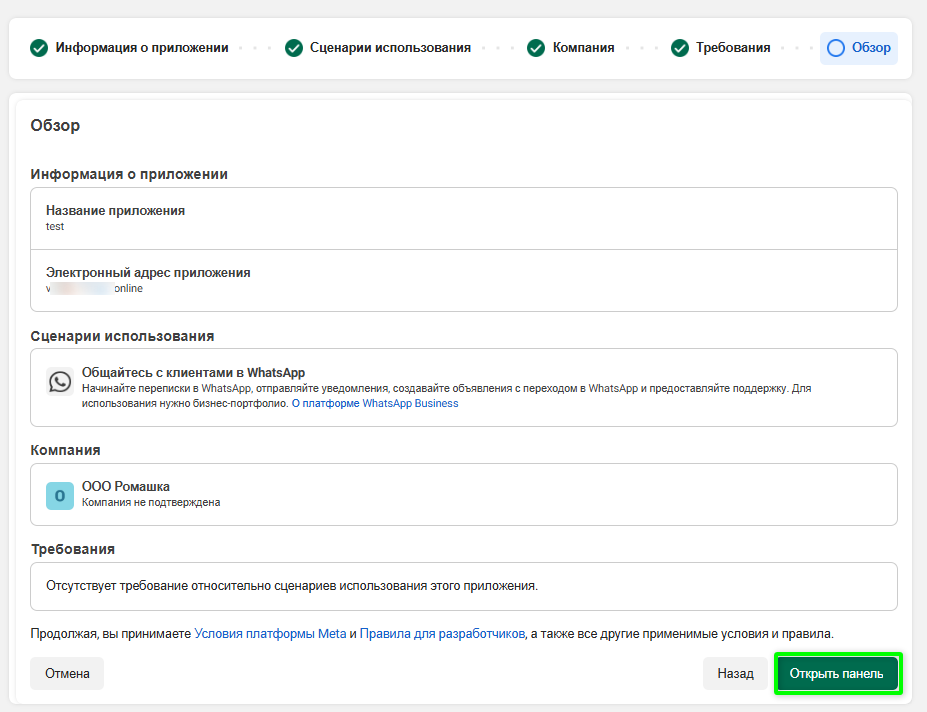Click the Название приложения row
Image resolution: width=927 pixels, height=712 pixels.
click(x=463, y=218)
